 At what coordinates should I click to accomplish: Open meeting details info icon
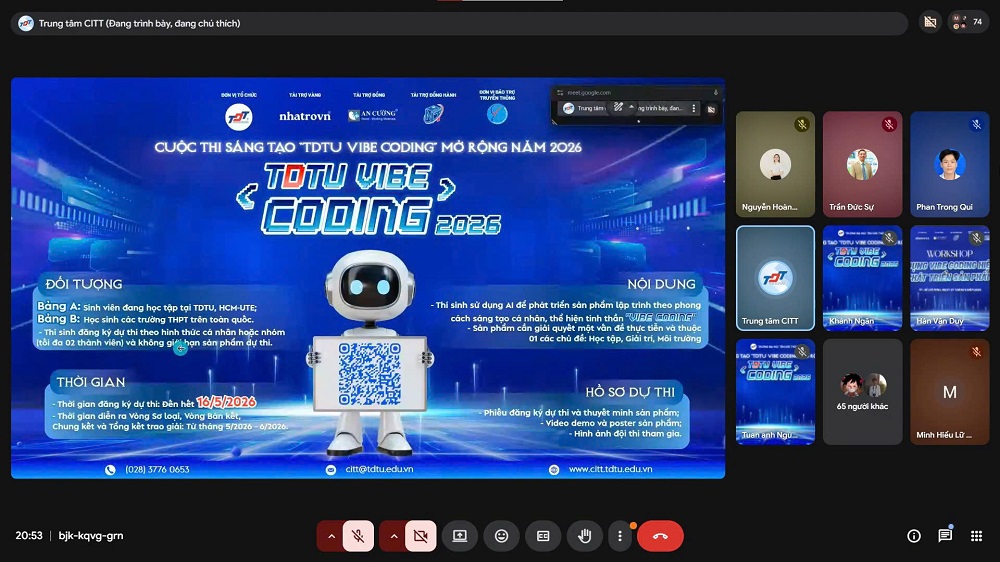coord(914,536)
